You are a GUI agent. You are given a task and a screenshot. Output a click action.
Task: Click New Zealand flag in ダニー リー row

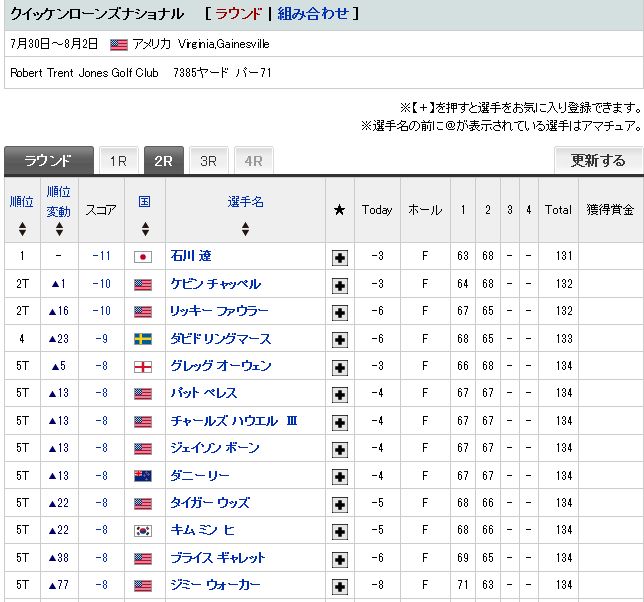tap(143, 476)
